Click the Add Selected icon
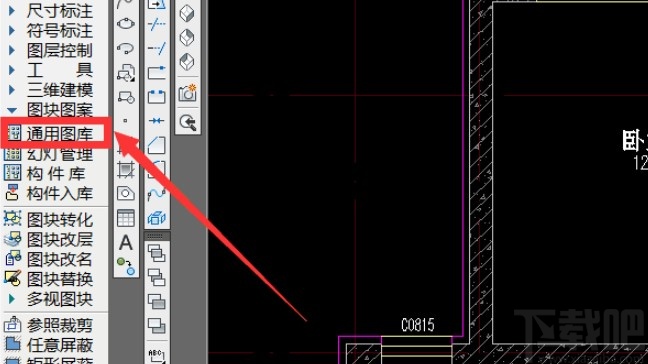This screenshot has width=648, height=364. click(126, 266)
